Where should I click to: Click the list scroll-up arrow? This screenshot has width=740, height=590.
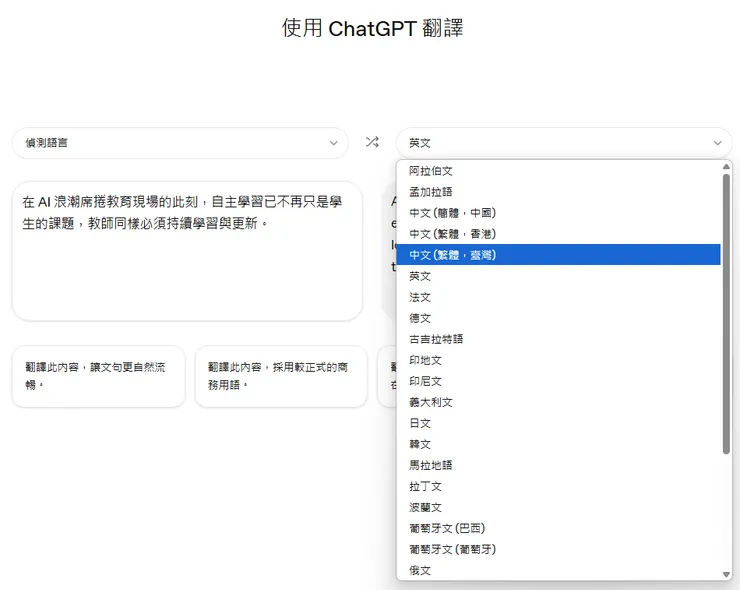click(726, 167)
